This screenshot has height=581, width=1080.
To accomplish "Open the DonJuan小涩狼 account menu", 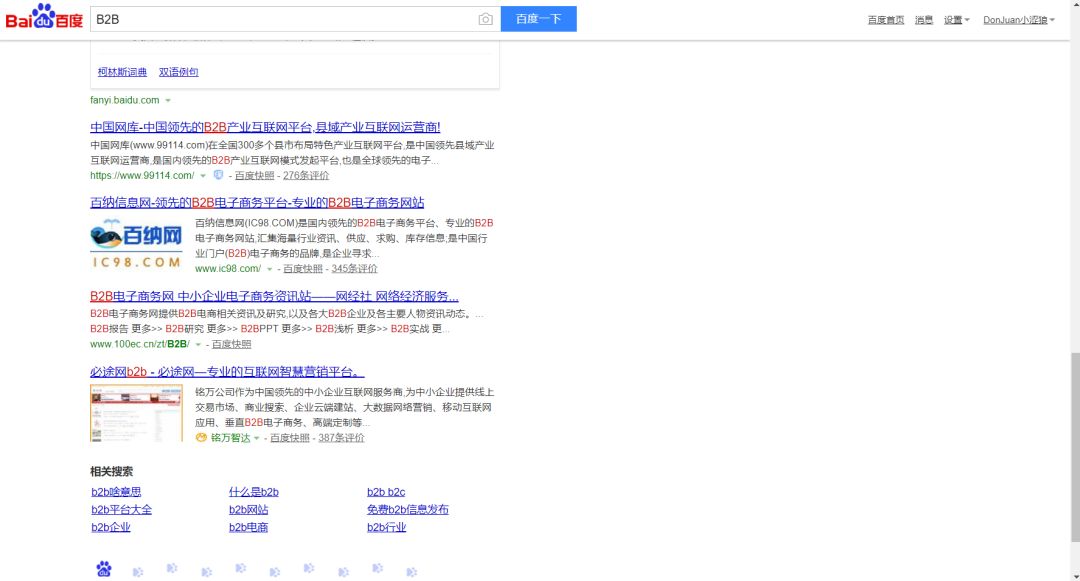I will 1019,20.
